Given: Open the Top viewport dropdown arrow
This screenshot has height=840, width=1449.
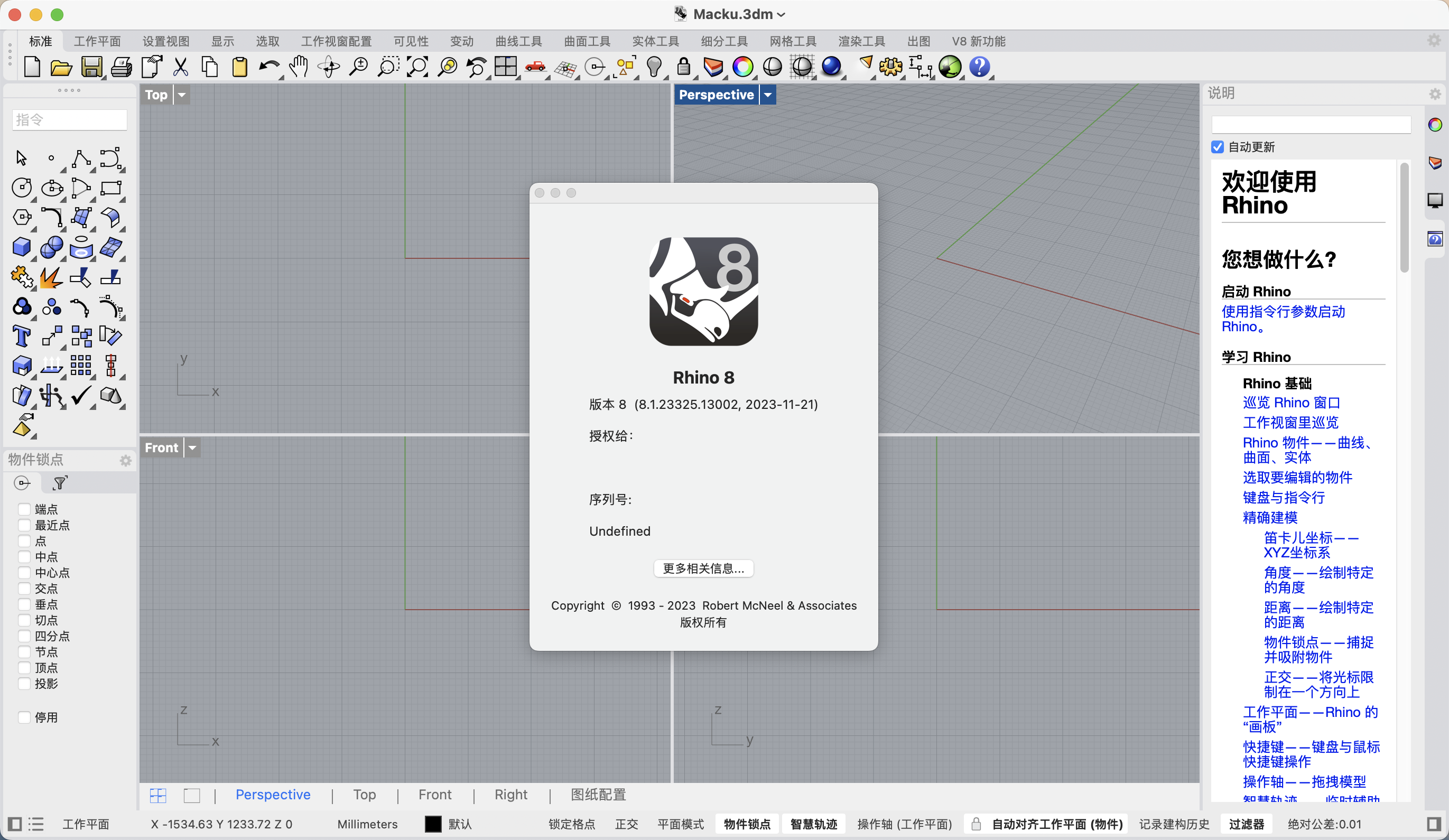Looking at the screenshot, I should pyautogui.click(x=182, y=95).
